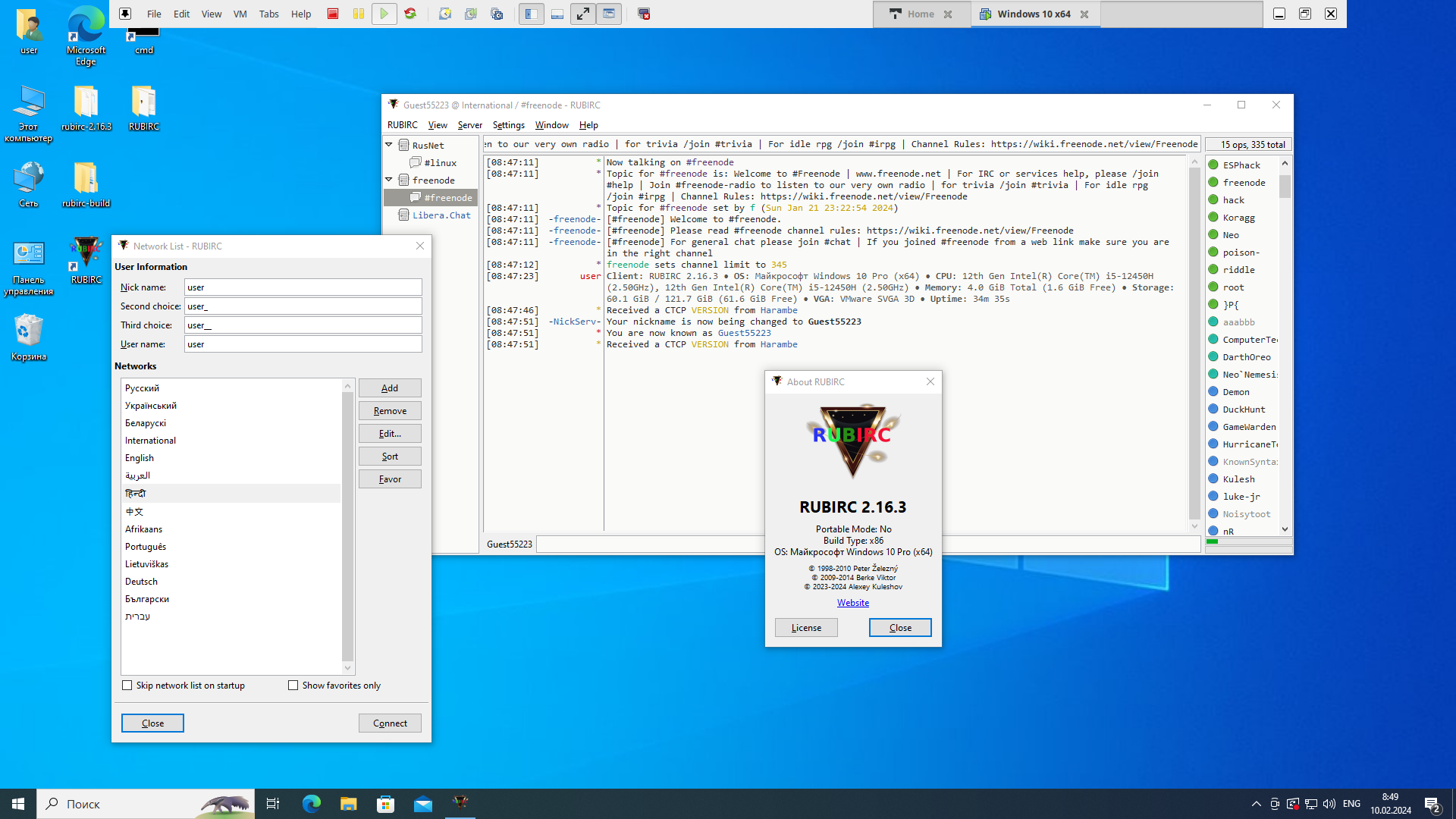Take a VM snapshot
The width and height of the screenshot is (1456, 819).
(x=445, y=14)
